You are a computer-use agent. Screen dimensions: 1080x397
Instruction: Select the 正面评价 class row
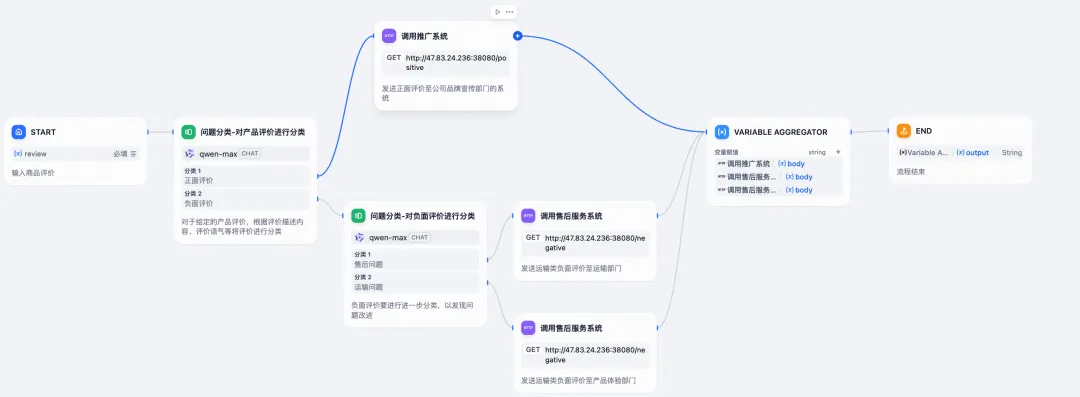246,176
